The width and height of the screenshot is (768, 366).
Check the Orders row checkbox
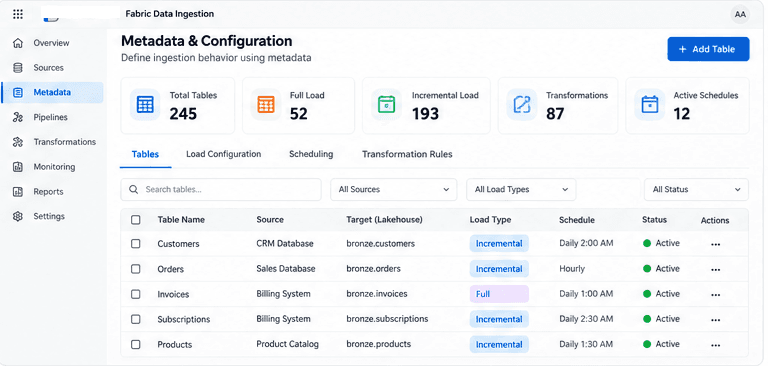pyautogui.click(x=136, y=269)
